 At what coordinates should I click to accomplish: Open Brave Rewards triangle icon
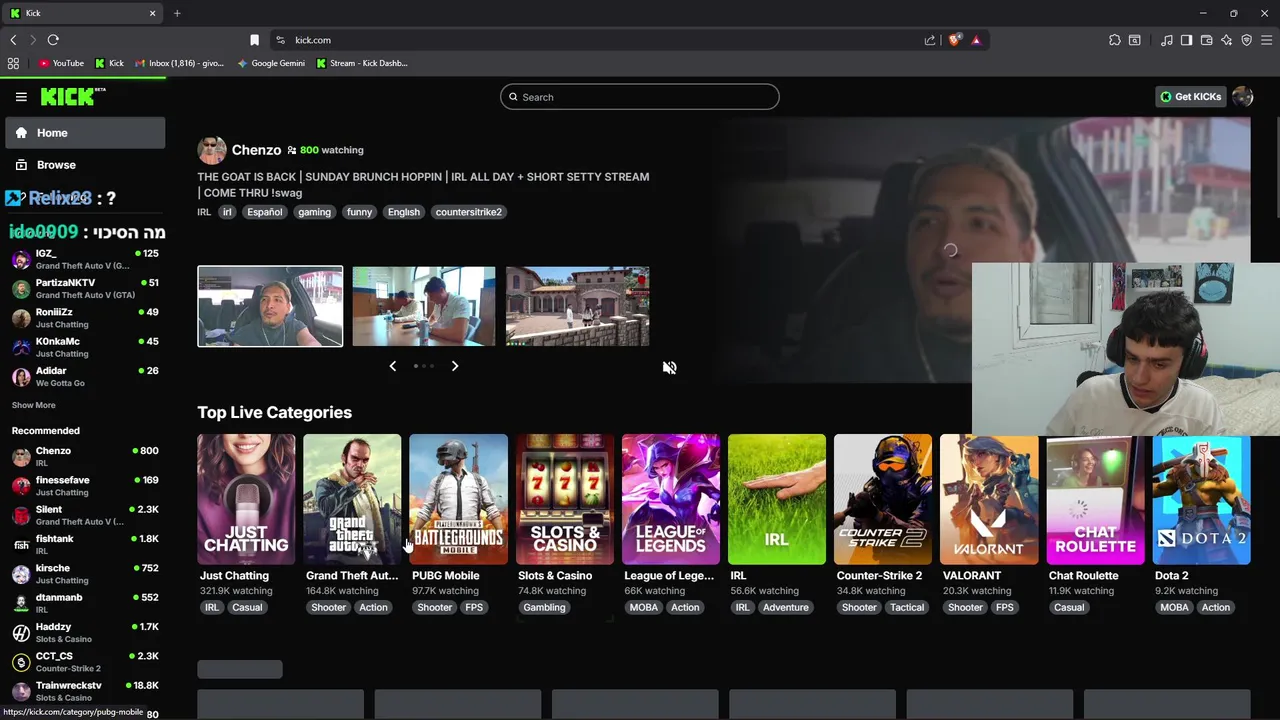click(x=976, y=40)
